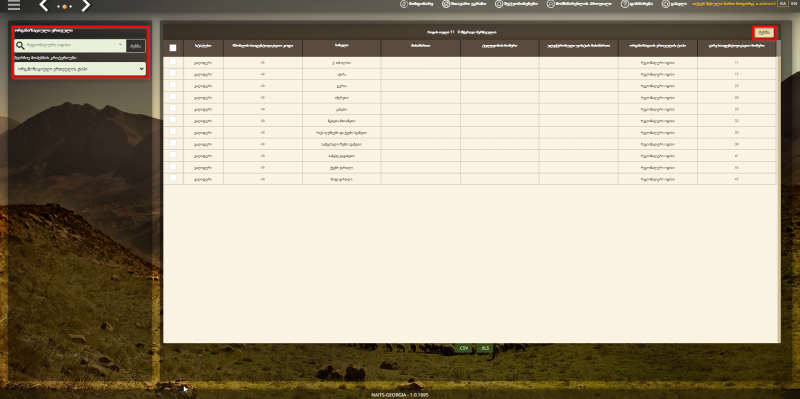Switch language to EN

coord(795,3)
